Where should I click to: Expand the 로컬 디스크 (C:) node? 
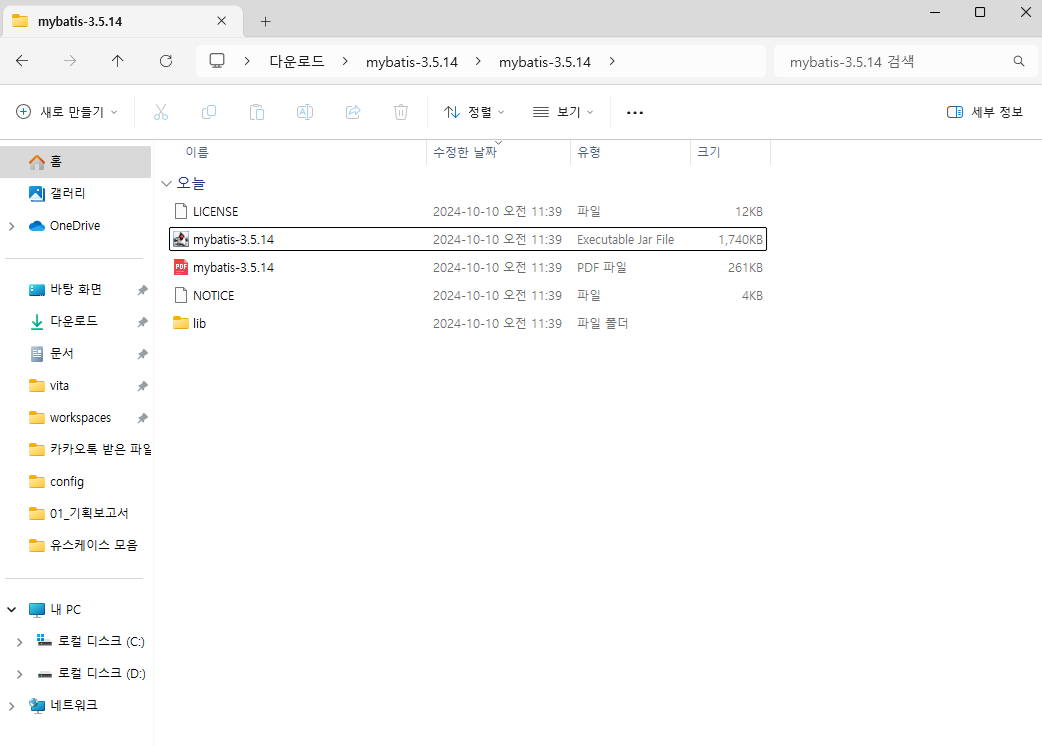(x=19, y=642)
